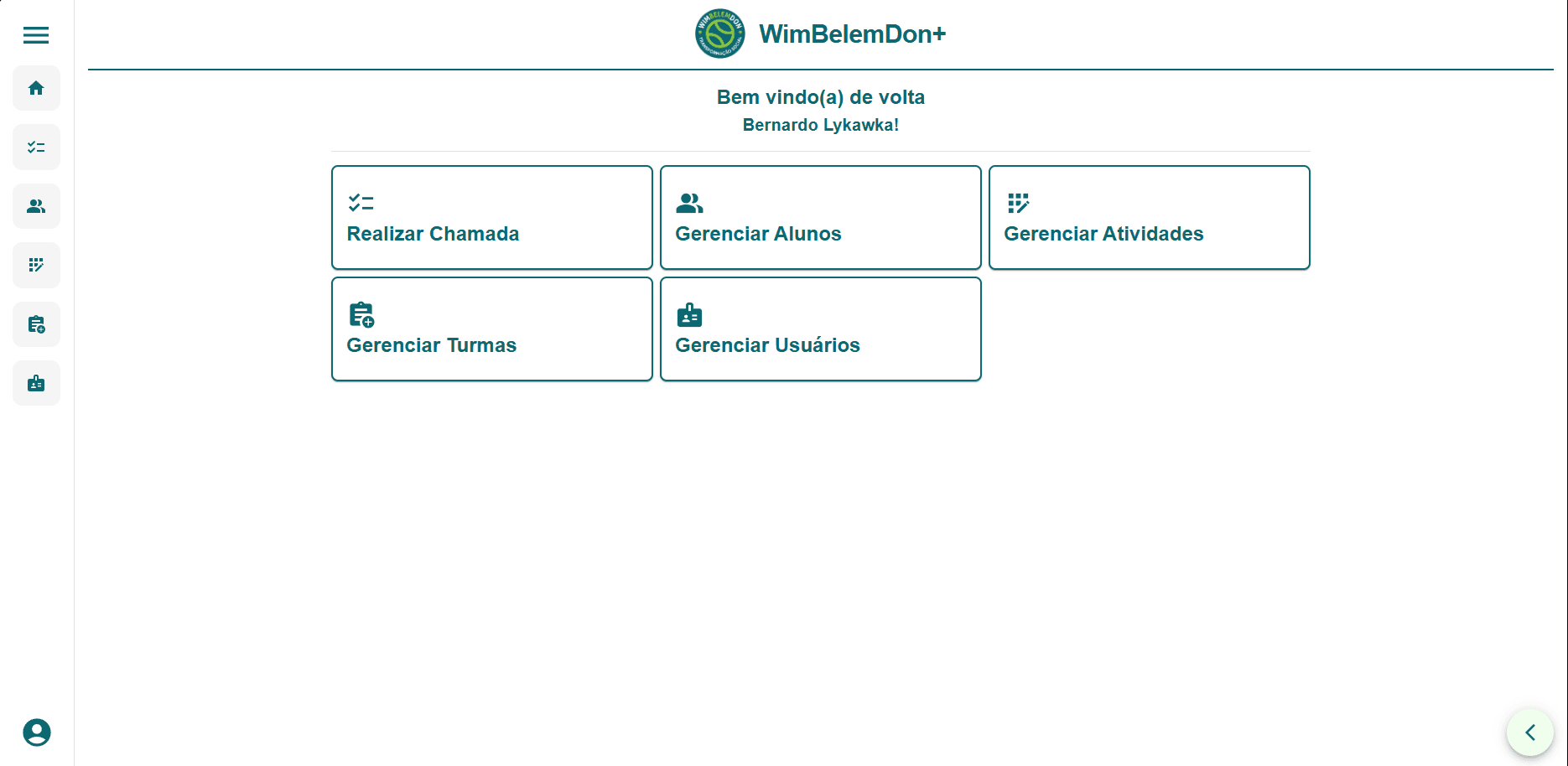Open the hamburger menu in the sidebar
1568x766 pixels.
tap(36, 35)
